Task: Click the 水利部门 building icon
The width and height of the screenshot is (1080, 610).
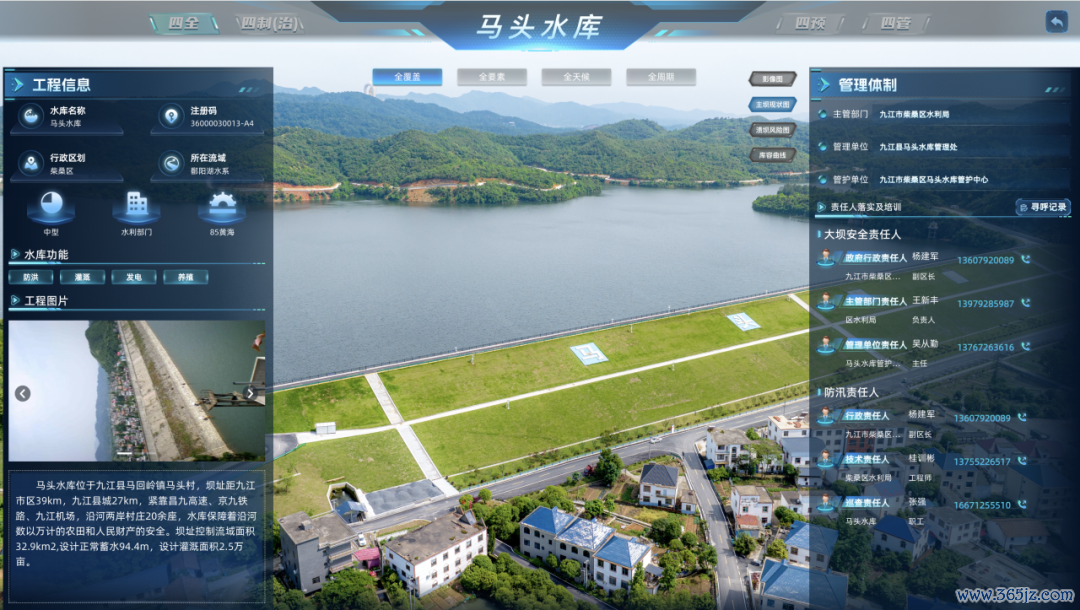Action: pyautogui.click(x=136, y=205)
